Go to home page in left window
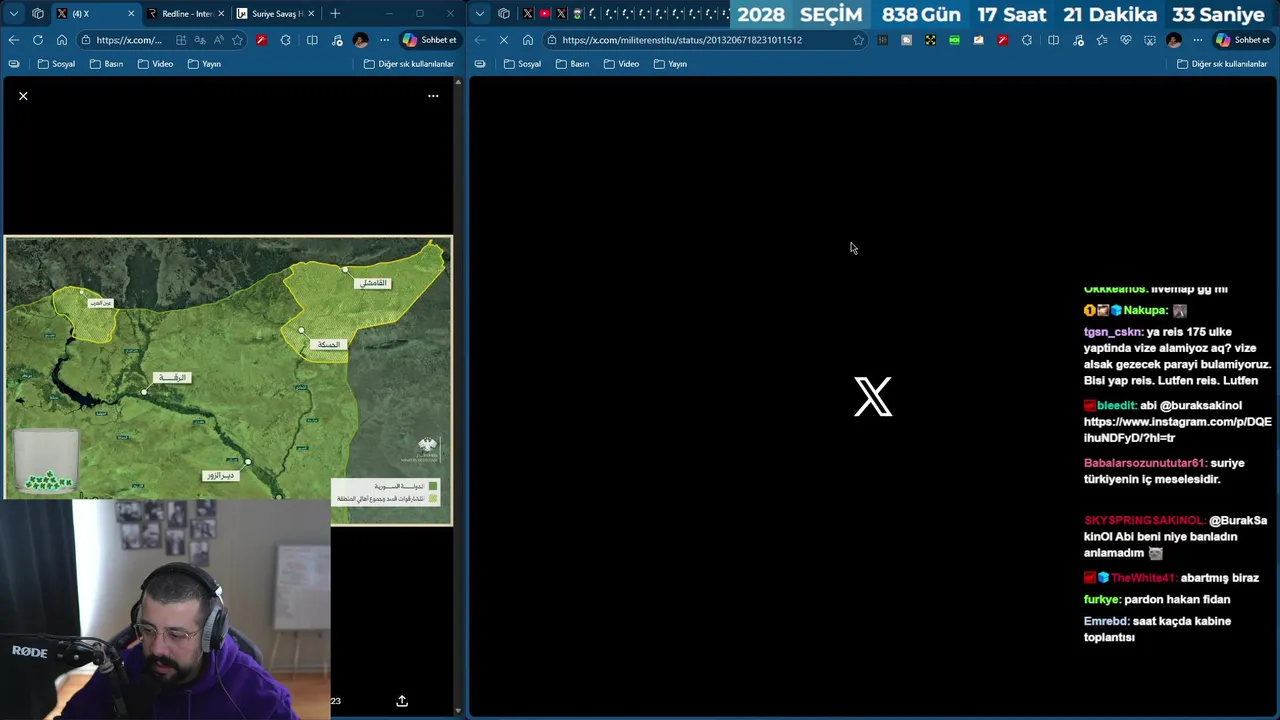Image resolution: width=1280 pixels, height=720 pixels. coord(62,40)
